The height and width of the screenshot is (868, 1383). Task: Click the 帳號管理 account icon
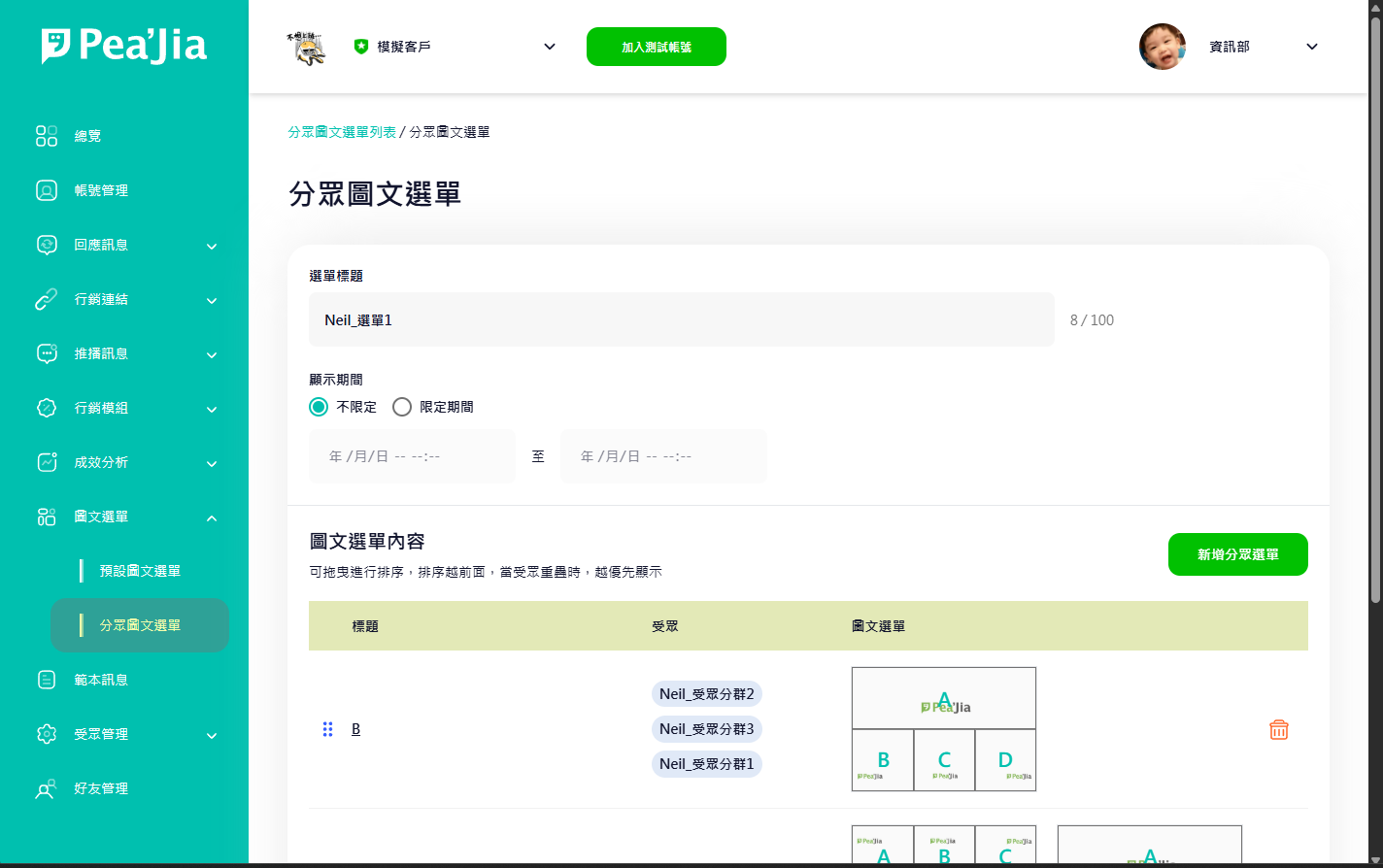coord(47,190)
